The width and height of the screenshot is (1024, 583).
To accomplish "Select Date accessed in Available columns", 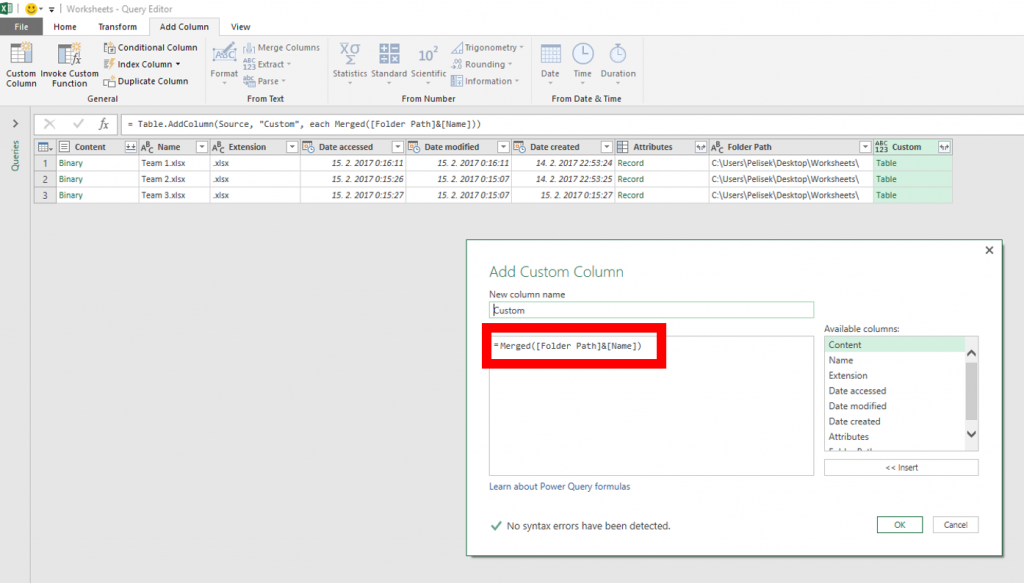I will (x=893, y=390).
